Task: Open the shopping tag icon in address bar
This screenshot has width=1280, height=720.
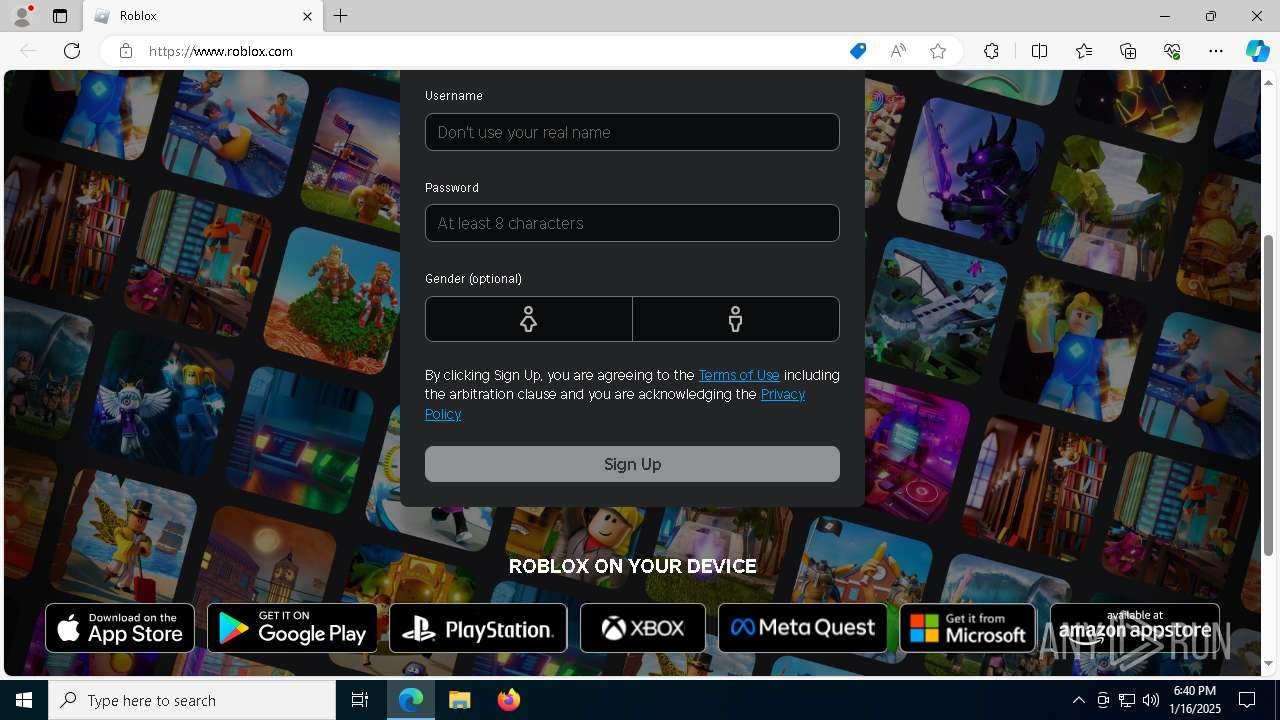Action: tap(858, 51)
